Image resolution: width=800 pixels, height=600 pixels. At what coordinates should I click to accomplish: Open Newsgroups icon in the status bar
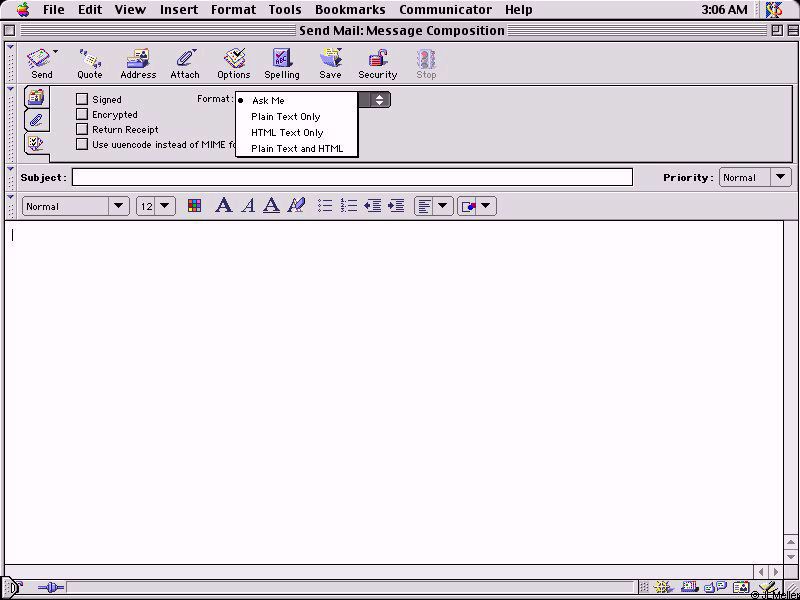(x=715, y=588)
